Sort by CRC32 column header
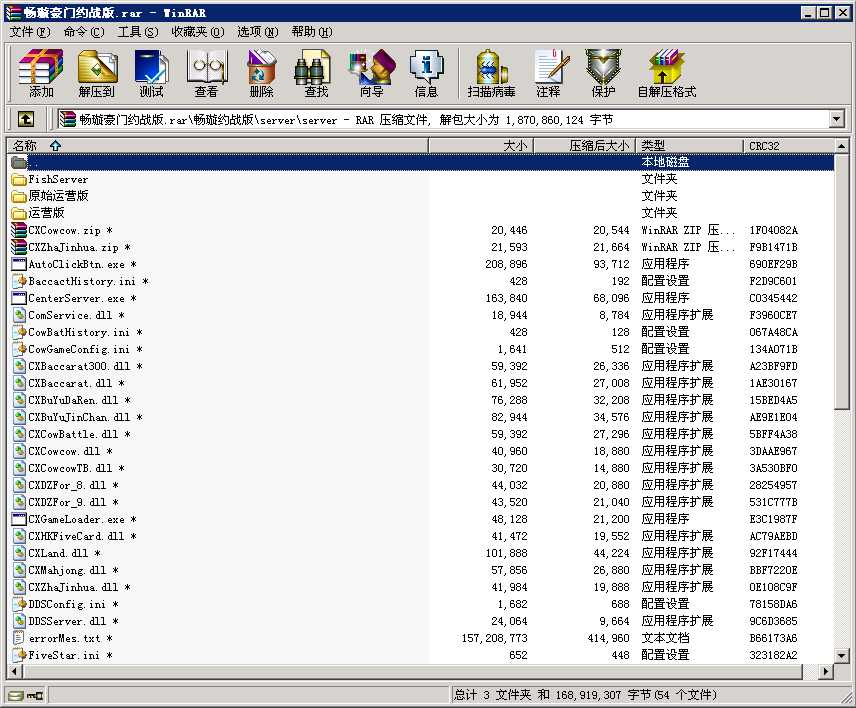 coord(788,146)
